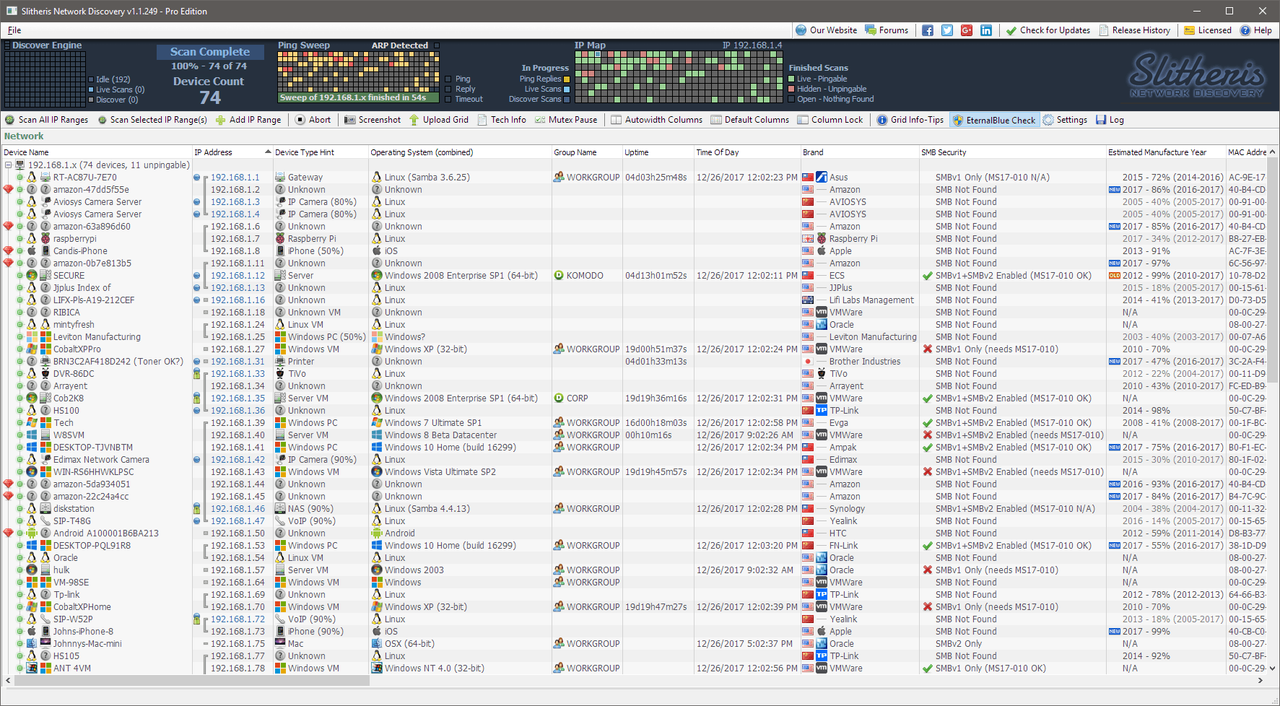Click the SMB Security column header

pyautogui.click(x=1011, y=152)
